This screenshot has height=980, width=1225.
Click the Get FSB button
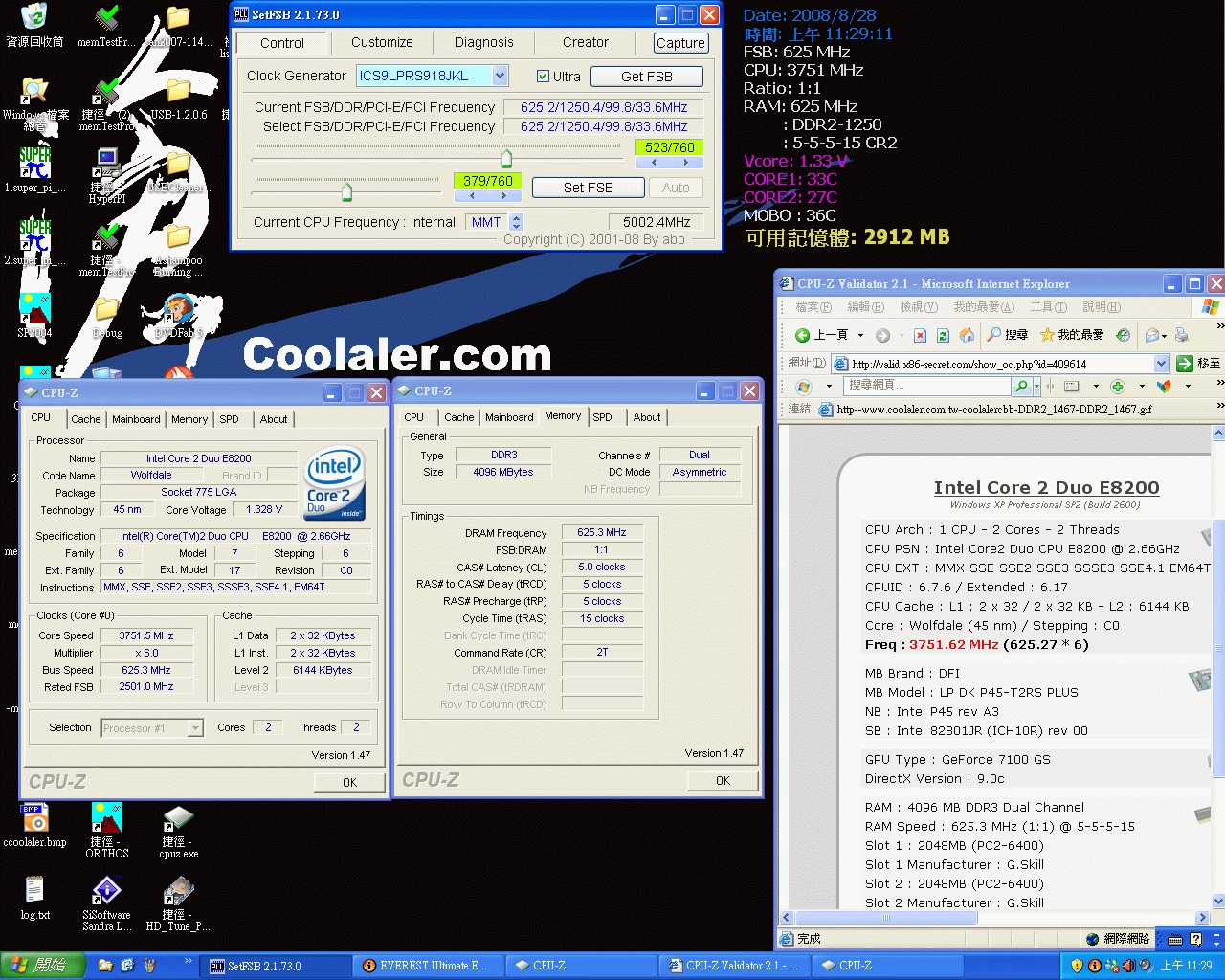pos(647,77)
